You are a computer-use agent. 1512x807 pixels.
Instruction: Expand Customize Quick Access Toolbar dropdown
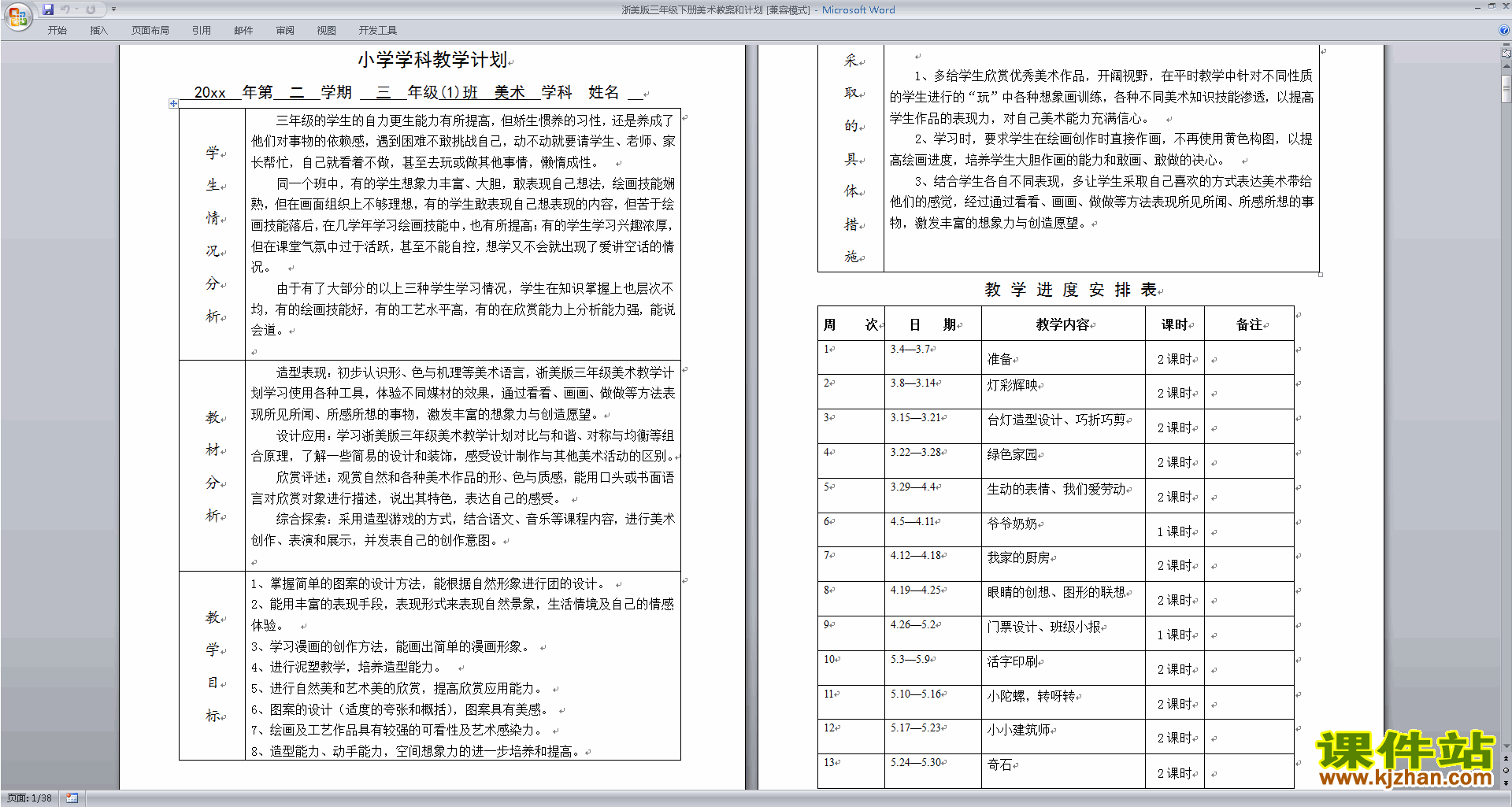click(x=113, y=9)
